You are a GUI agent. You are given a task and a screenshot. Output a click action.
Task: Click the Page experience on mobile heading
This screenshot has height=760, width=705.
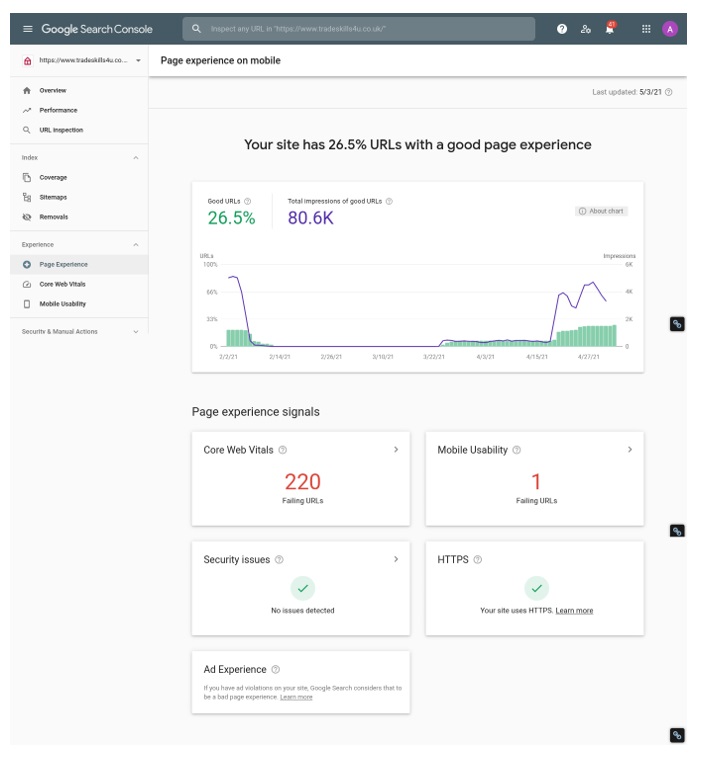(x=220, y=61)
